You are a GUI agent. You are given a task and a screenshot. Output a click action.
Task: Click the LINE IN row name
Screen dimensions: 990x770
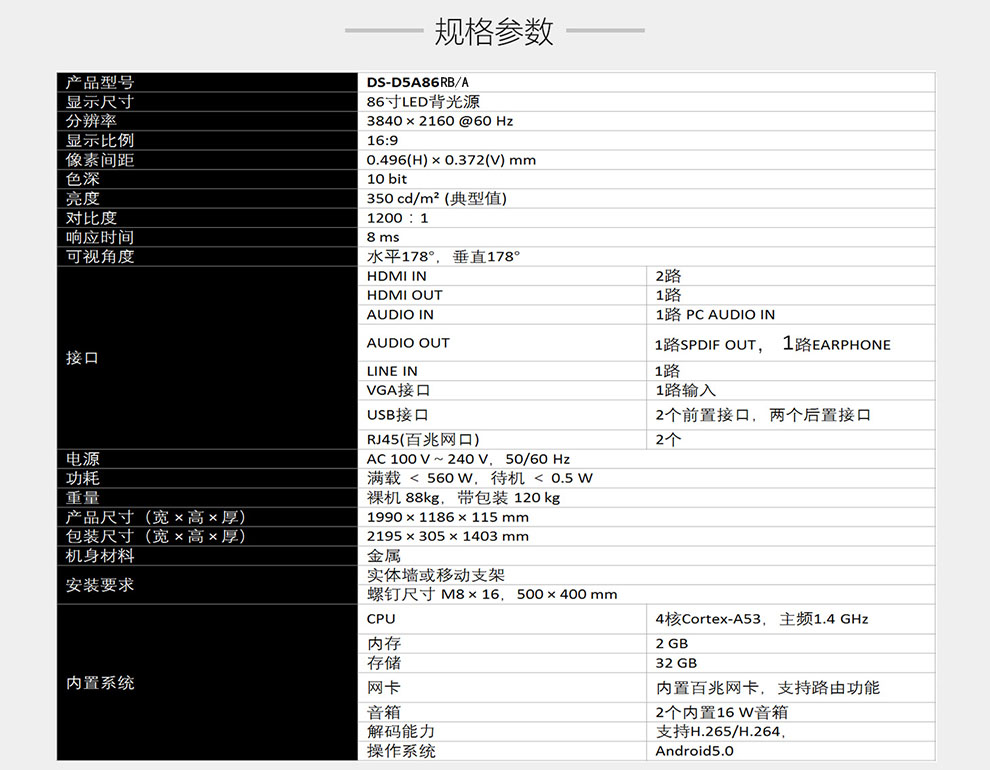point(392,372)
